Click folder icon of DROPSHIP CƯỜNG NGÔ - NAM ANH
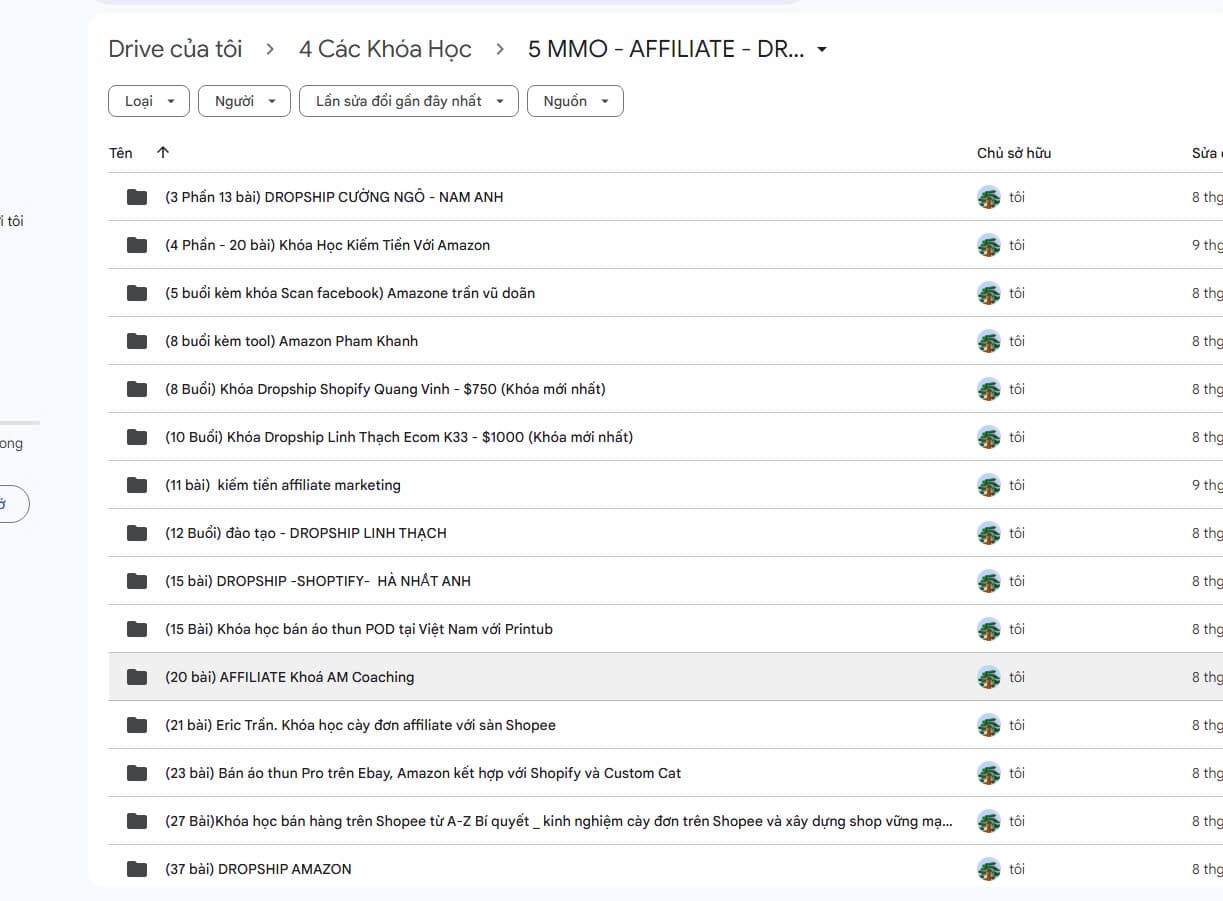This screenshot has width=1223, height=901. 137,197
